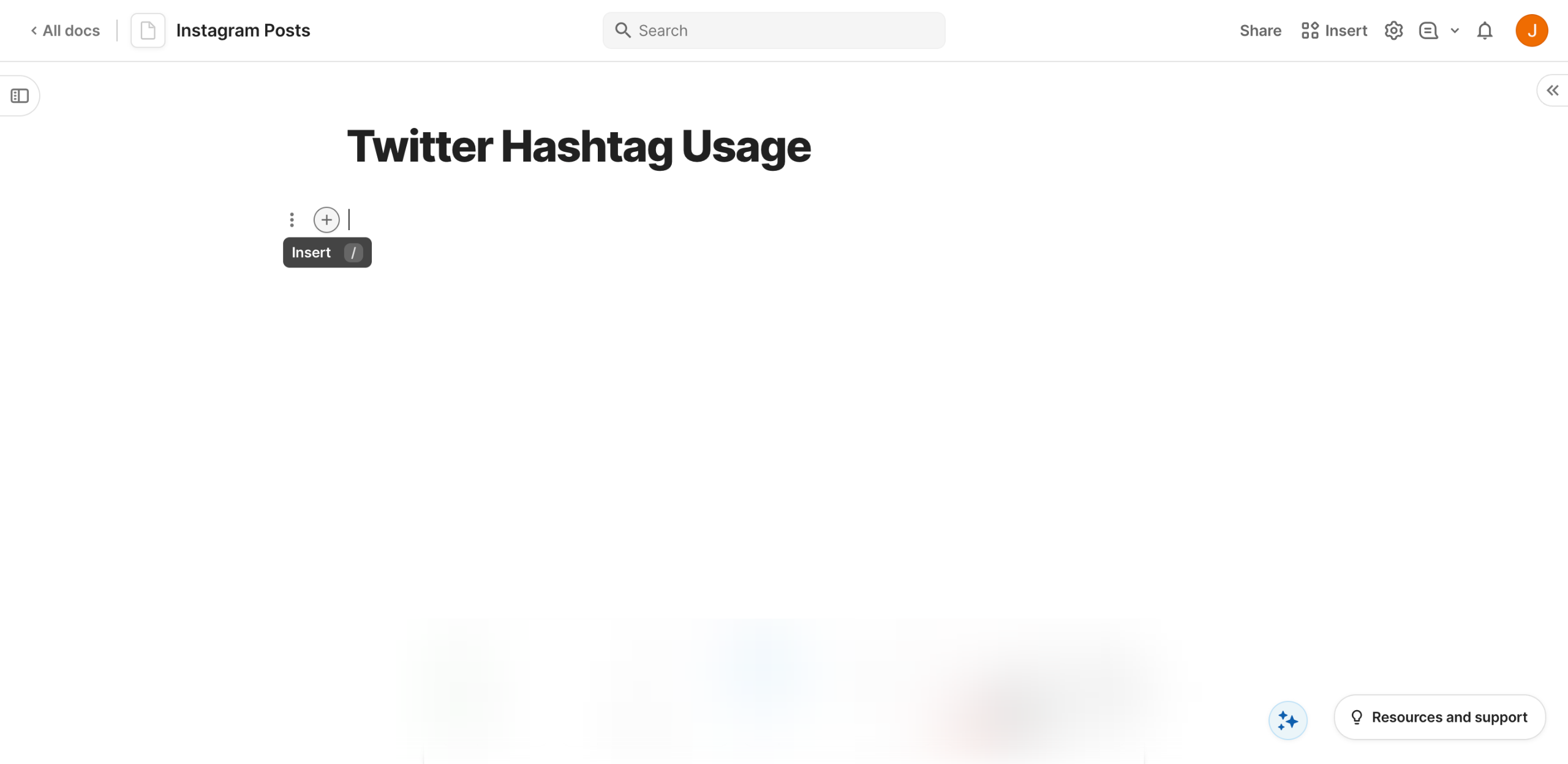Open the three-dot line options handle

click(x=292, y=220)
